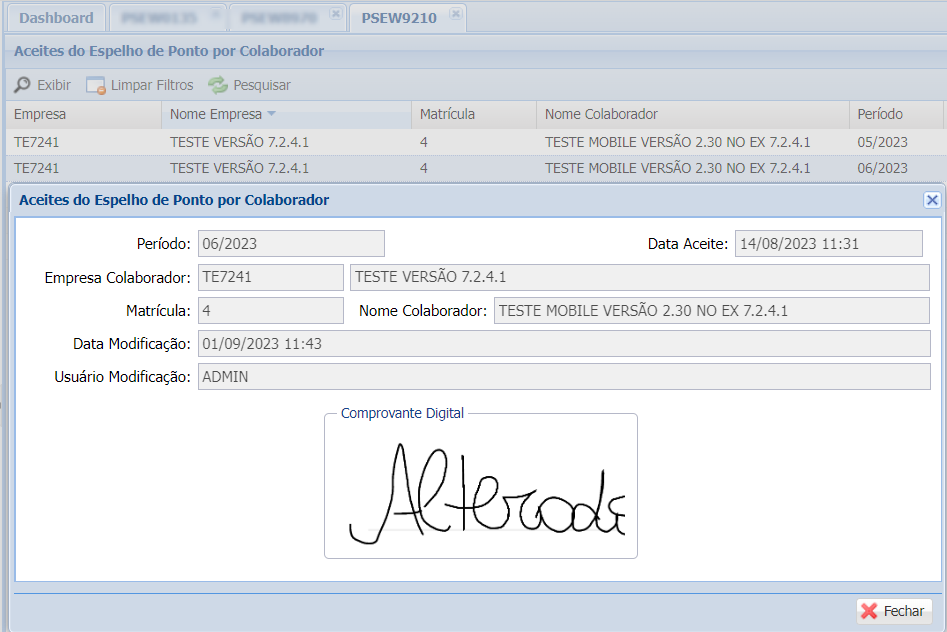Close the PSEW9210 tab

point(455,14)
